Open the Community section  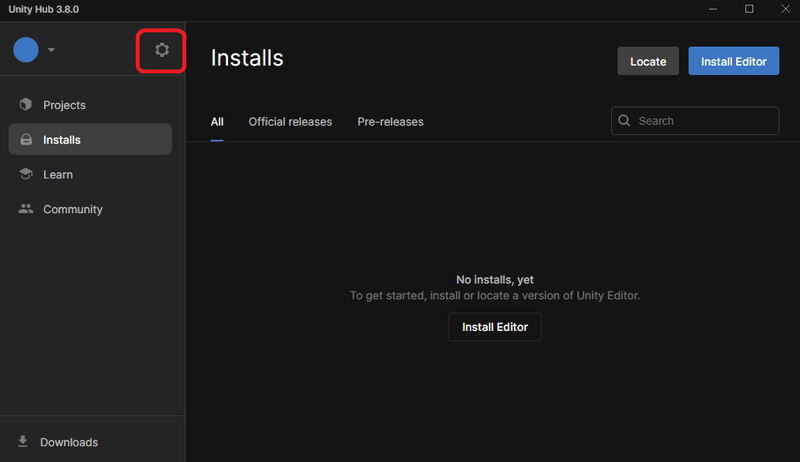90,209
